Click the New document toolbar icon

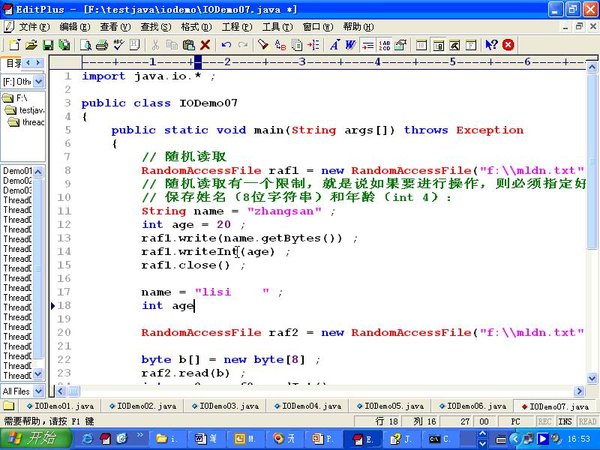click(15, 45)
